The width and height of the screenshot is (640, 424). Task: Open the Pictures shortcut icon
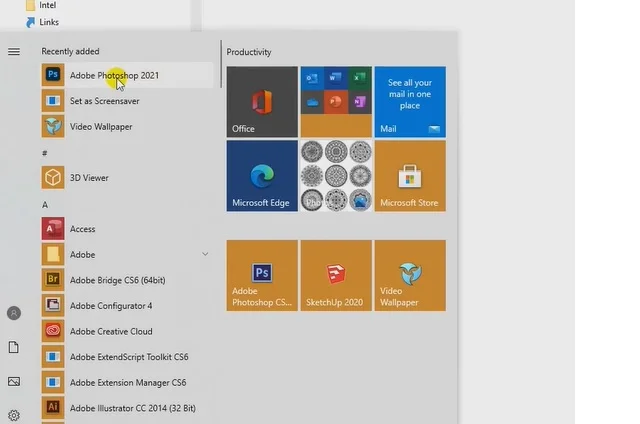[x=14, y=382]
